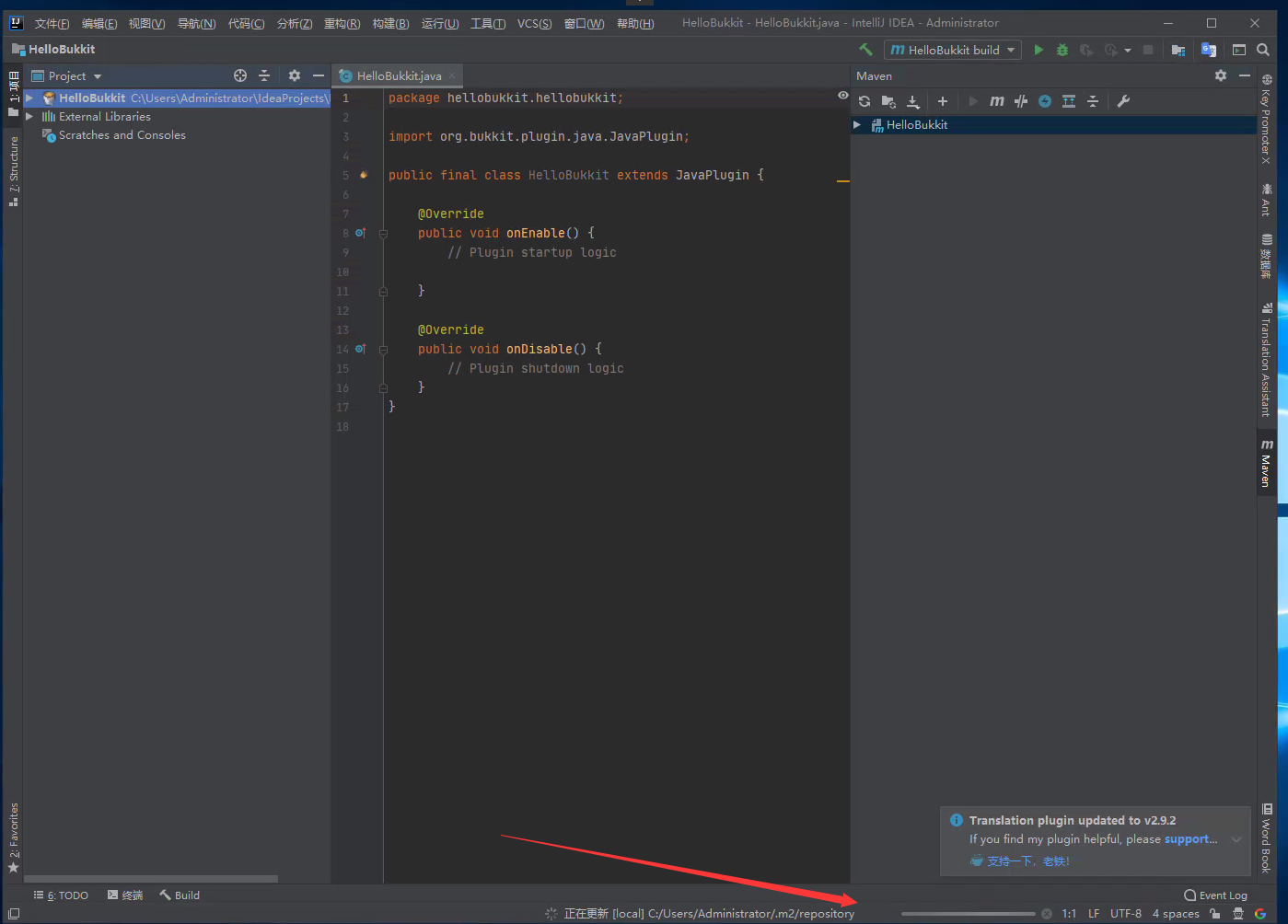Expand the HelloBukkit node in Maven panel
The height and width of the screenshot is (924, 1288).
click(x=857, y=125)
